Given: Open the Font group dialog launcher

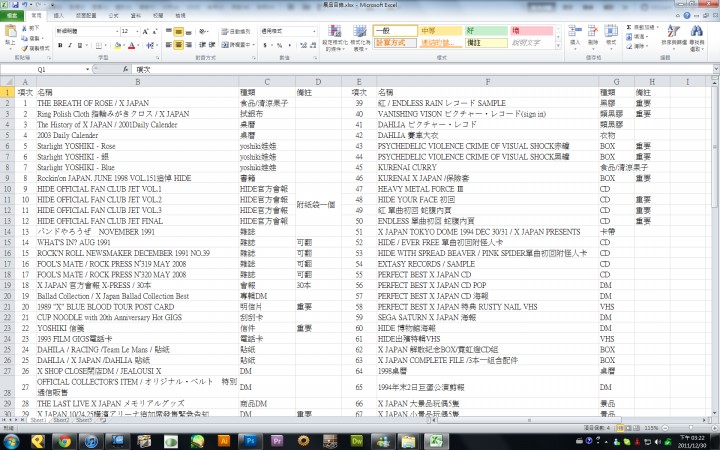Looking at the screenshot, I should [x=158, y=58].
